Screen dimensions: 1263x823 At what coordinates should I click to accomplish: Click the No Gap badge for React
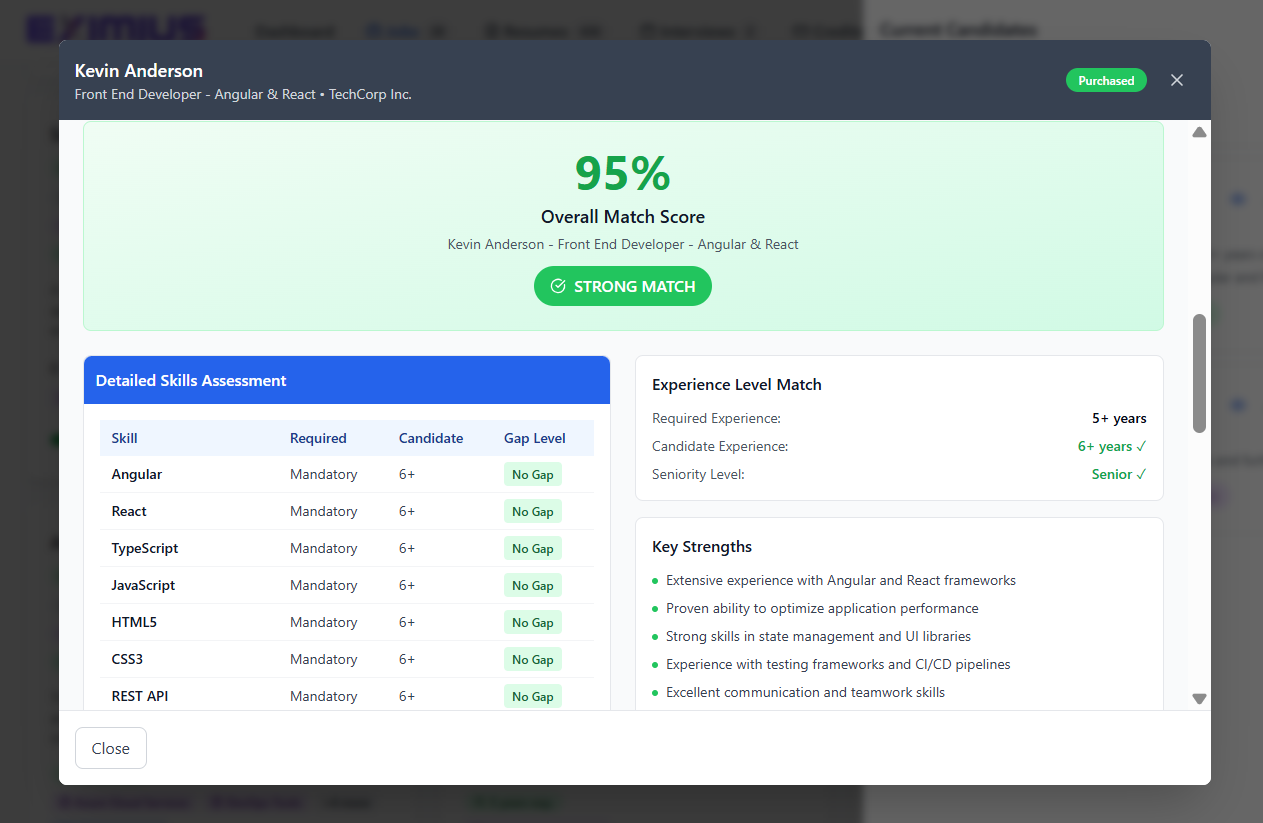(x=532, y=512)
